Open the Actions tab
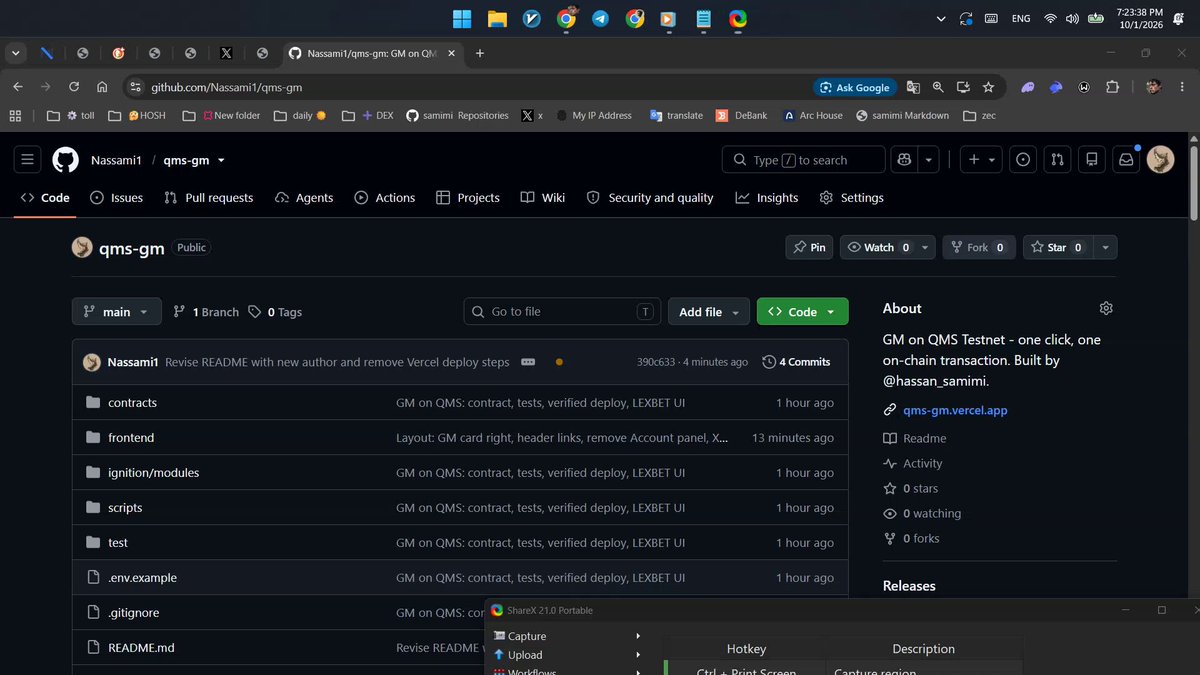 tap(385, 198)
